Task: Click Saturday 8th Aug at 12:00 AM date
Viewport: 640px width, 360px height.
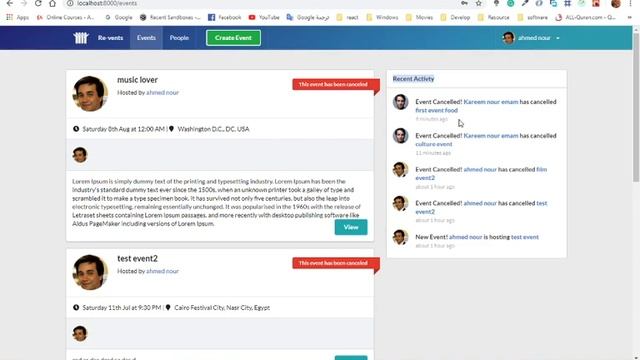Action: (123, 129)
